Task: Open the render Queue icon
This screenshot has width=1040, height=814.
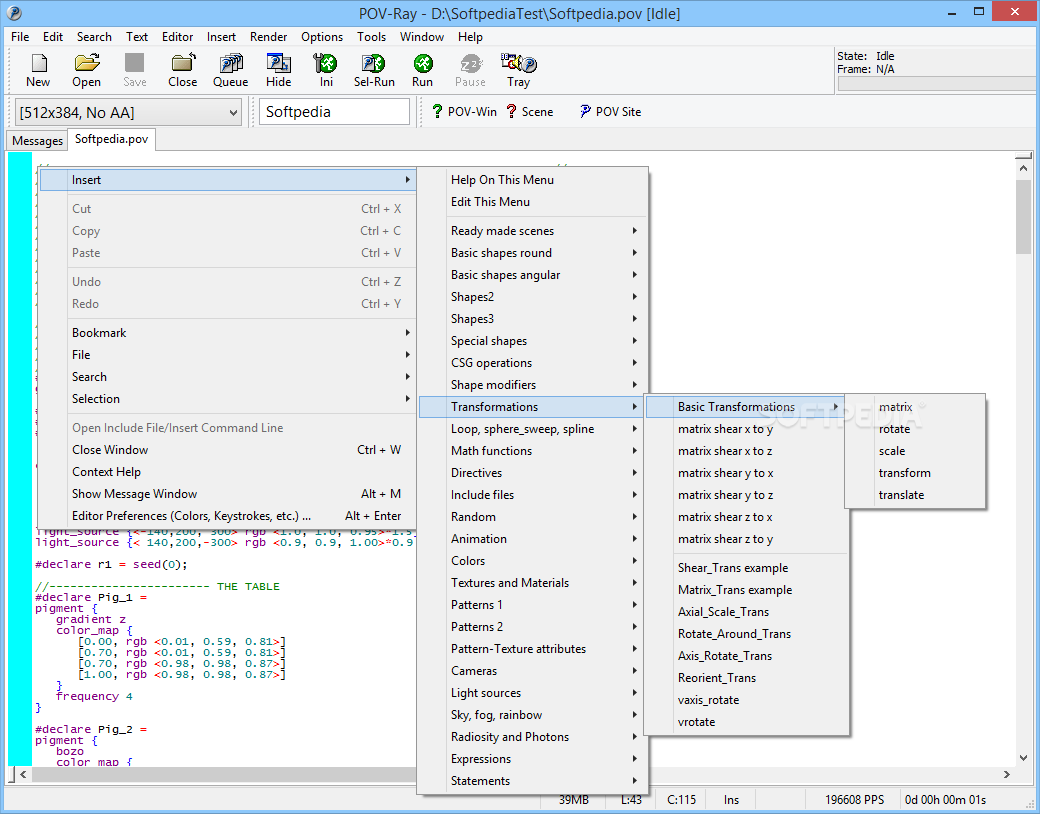Action: (231, 70)
